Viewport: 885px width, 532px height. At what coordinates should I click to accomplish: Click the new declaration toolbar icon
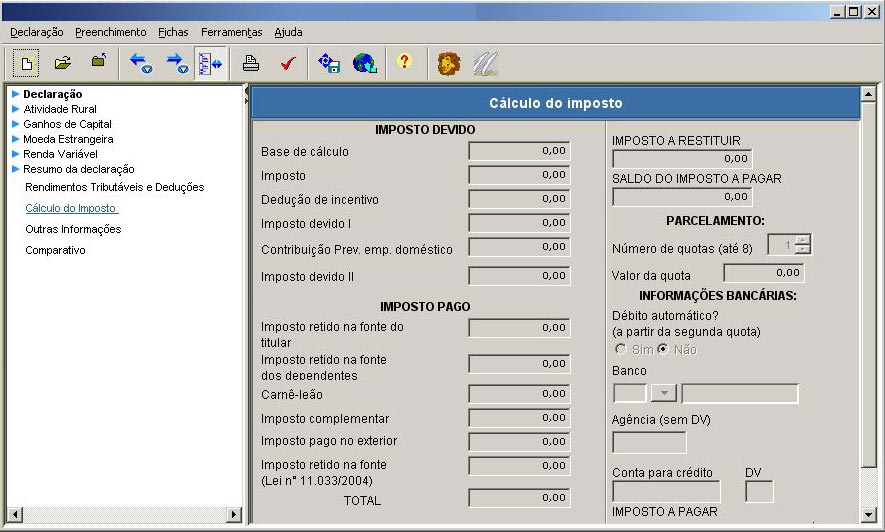27,63
